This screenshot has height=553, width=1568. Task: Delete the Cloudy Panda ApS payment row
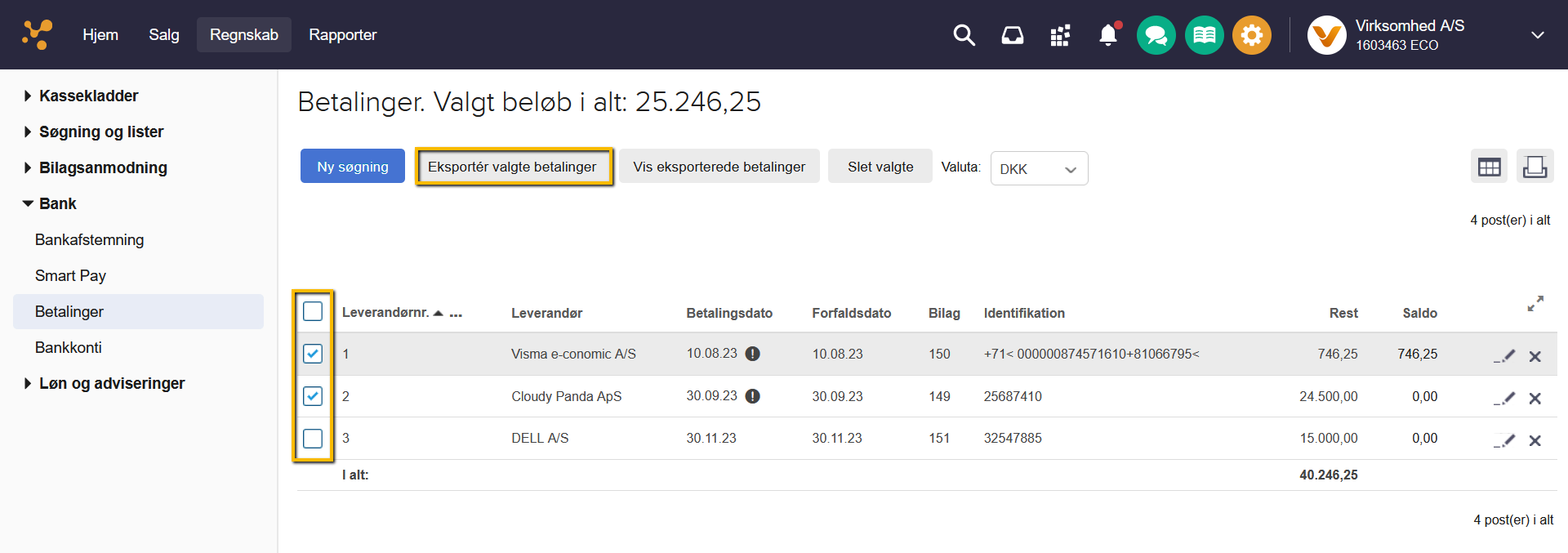[1535, 399]
